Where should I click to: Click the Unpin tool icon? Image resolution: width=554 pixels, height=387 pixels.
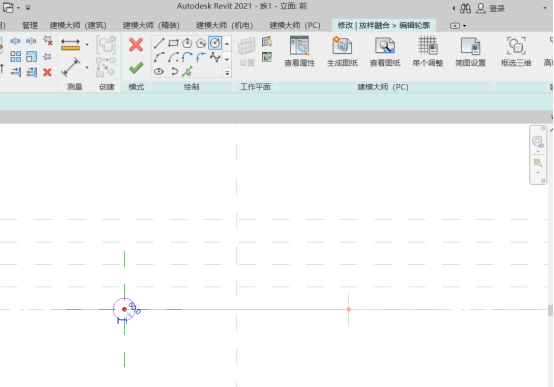[48, 41]
